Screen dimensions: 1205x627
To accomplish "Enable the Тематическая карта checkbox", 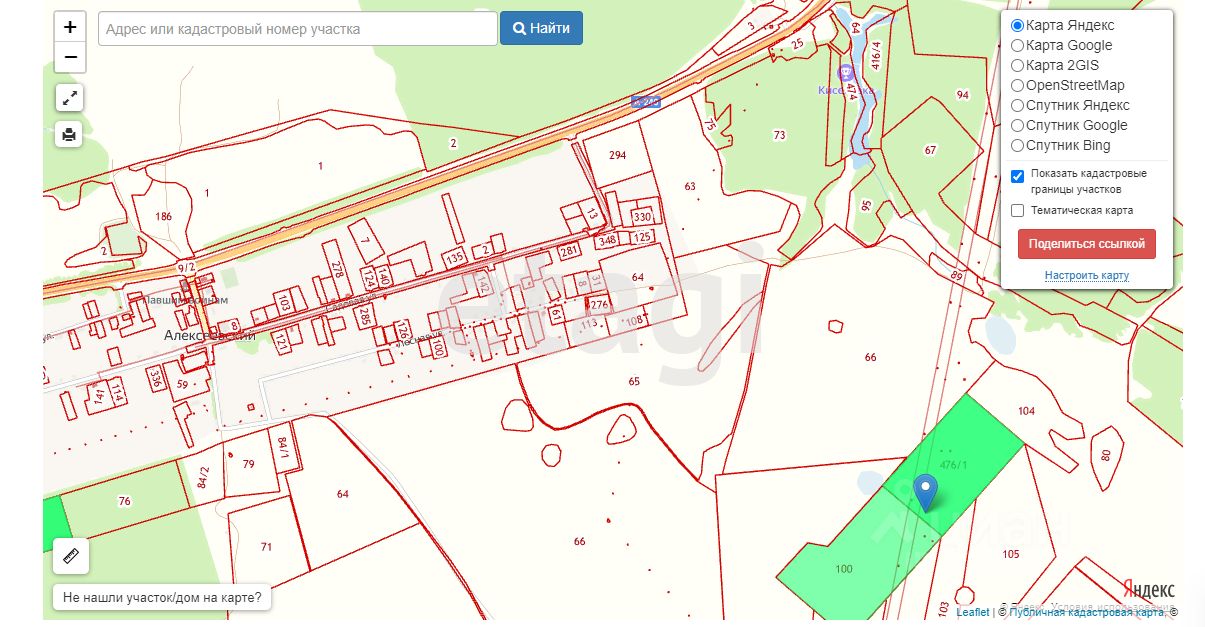I will (1018, 210).
